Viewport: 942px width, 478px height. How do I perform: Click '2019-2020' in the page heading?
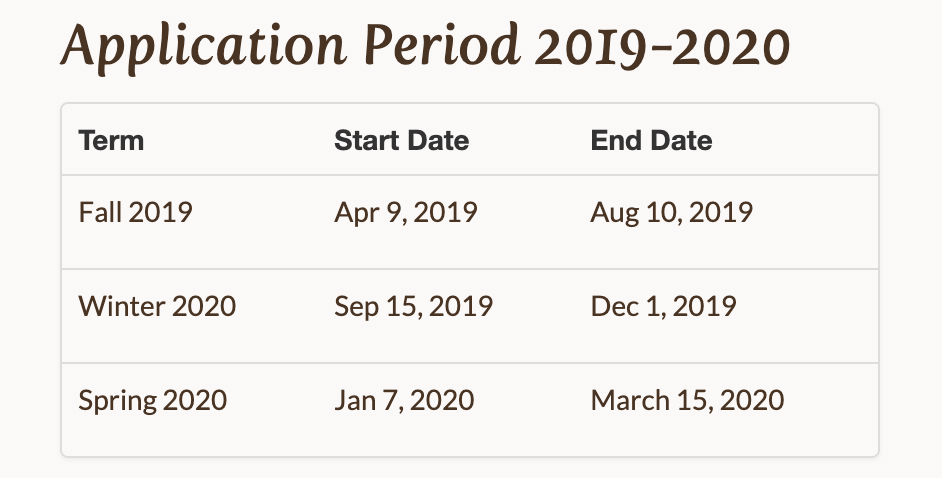[x=663, y=46]
